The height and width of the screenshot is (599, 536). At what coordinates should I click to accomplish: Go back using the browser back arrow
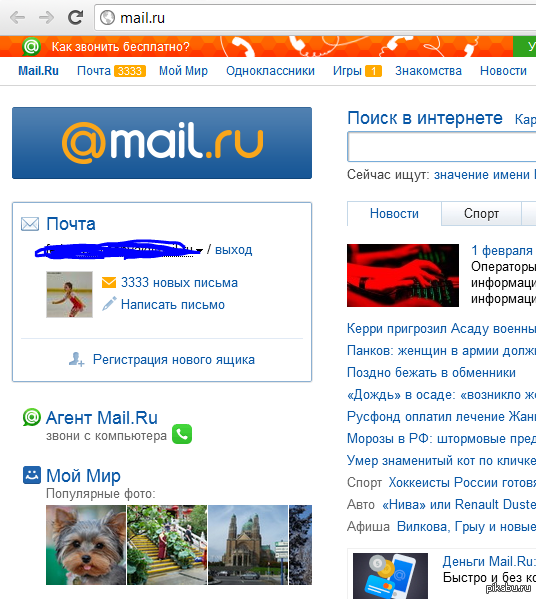(x=17, y=18)
